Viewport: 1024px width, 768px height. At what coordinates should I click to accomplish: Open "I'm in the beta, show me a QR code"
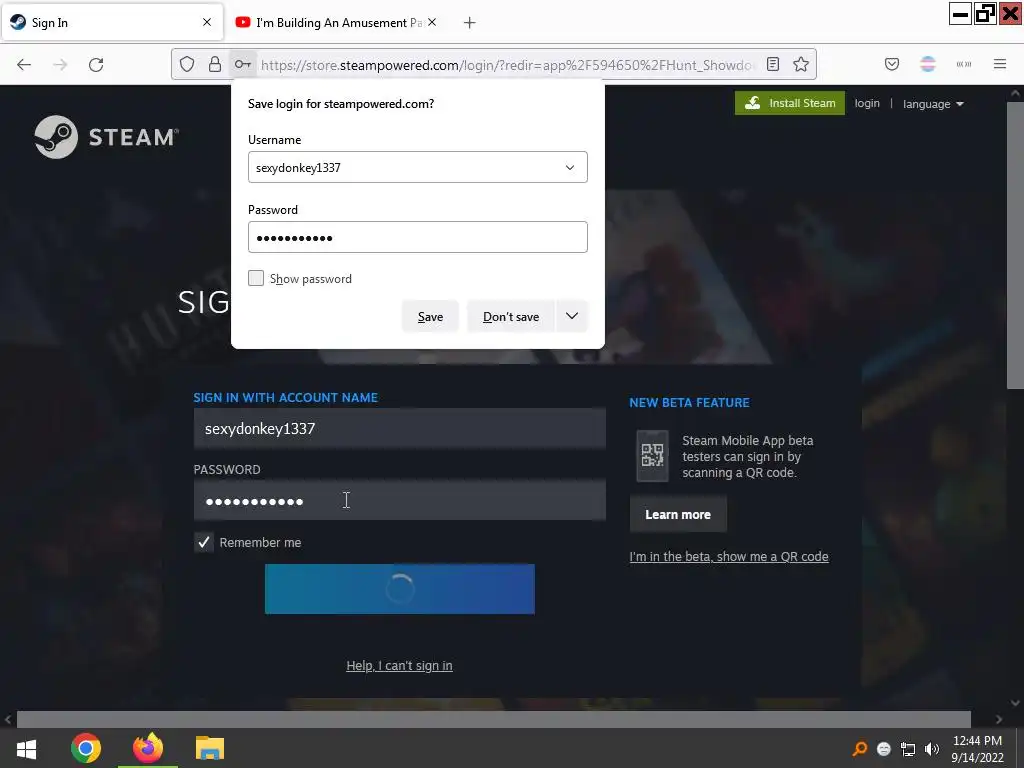pos(729,556)
